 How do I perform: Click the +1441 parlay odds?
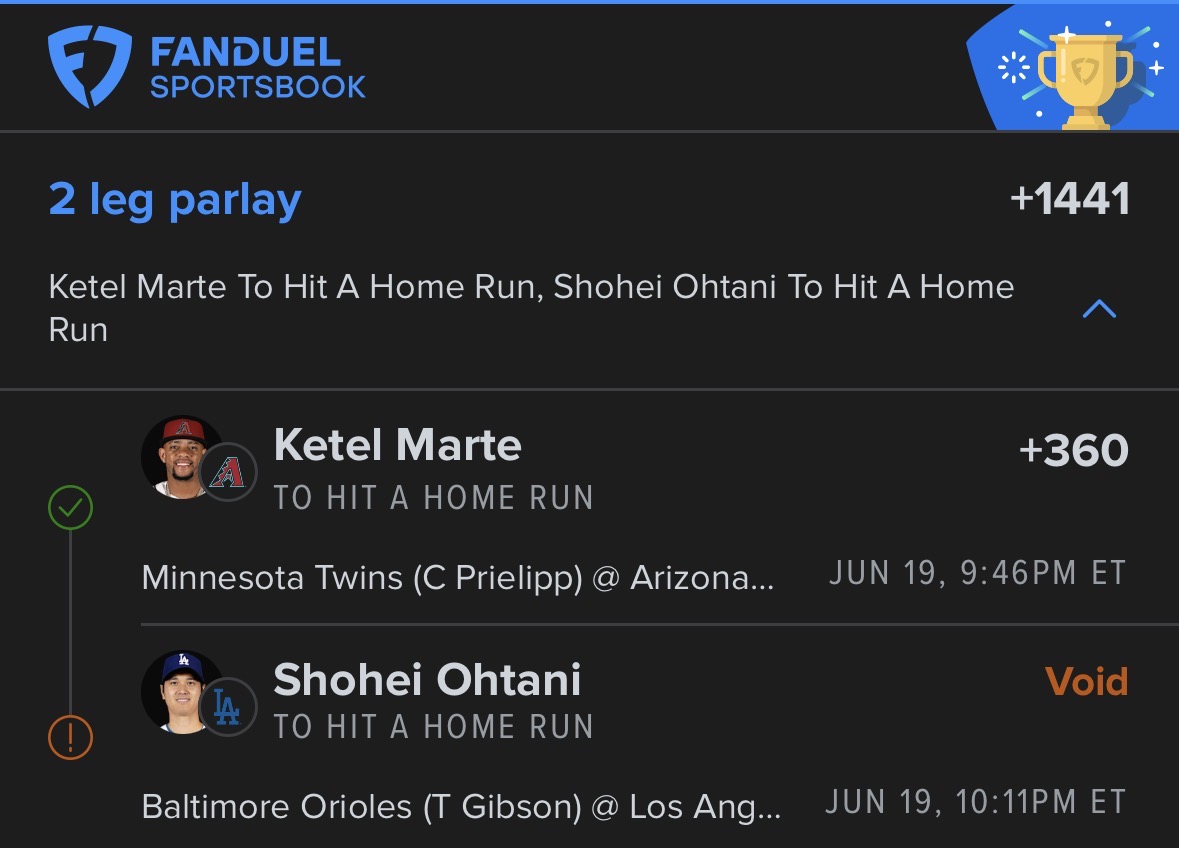point(1070,199)
